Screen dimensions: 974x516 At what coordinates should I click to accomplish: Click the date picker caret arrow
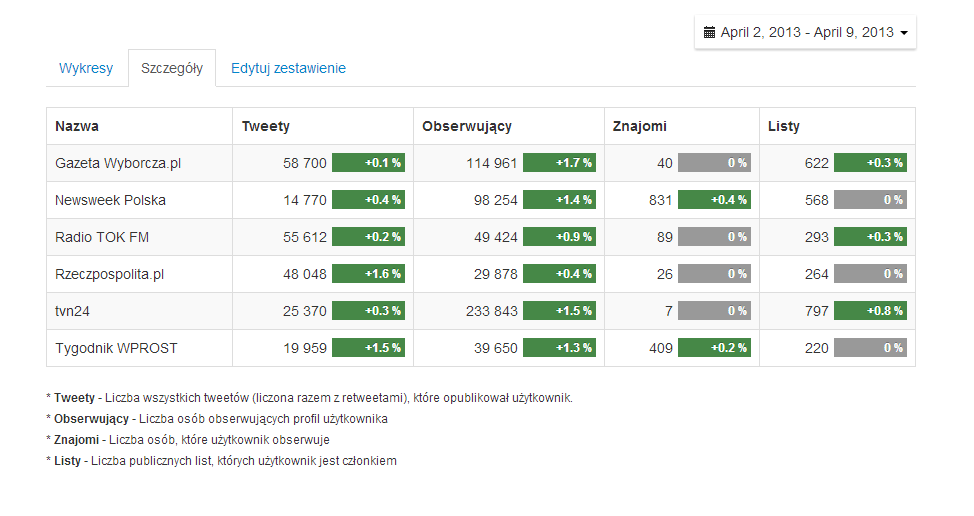904,33
